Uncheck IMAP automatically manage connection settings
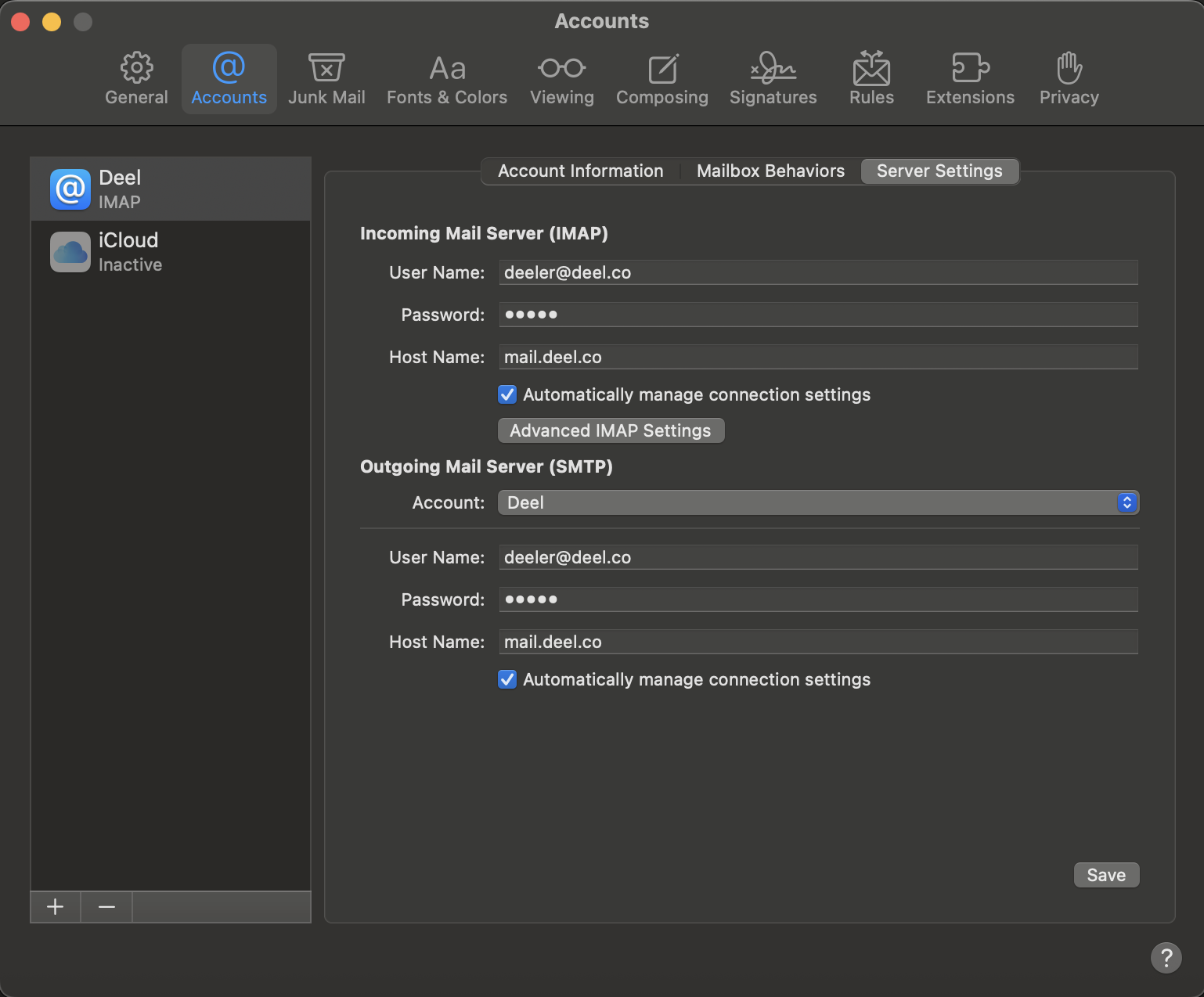1204x997 pixels. click(x=507, y=394)
